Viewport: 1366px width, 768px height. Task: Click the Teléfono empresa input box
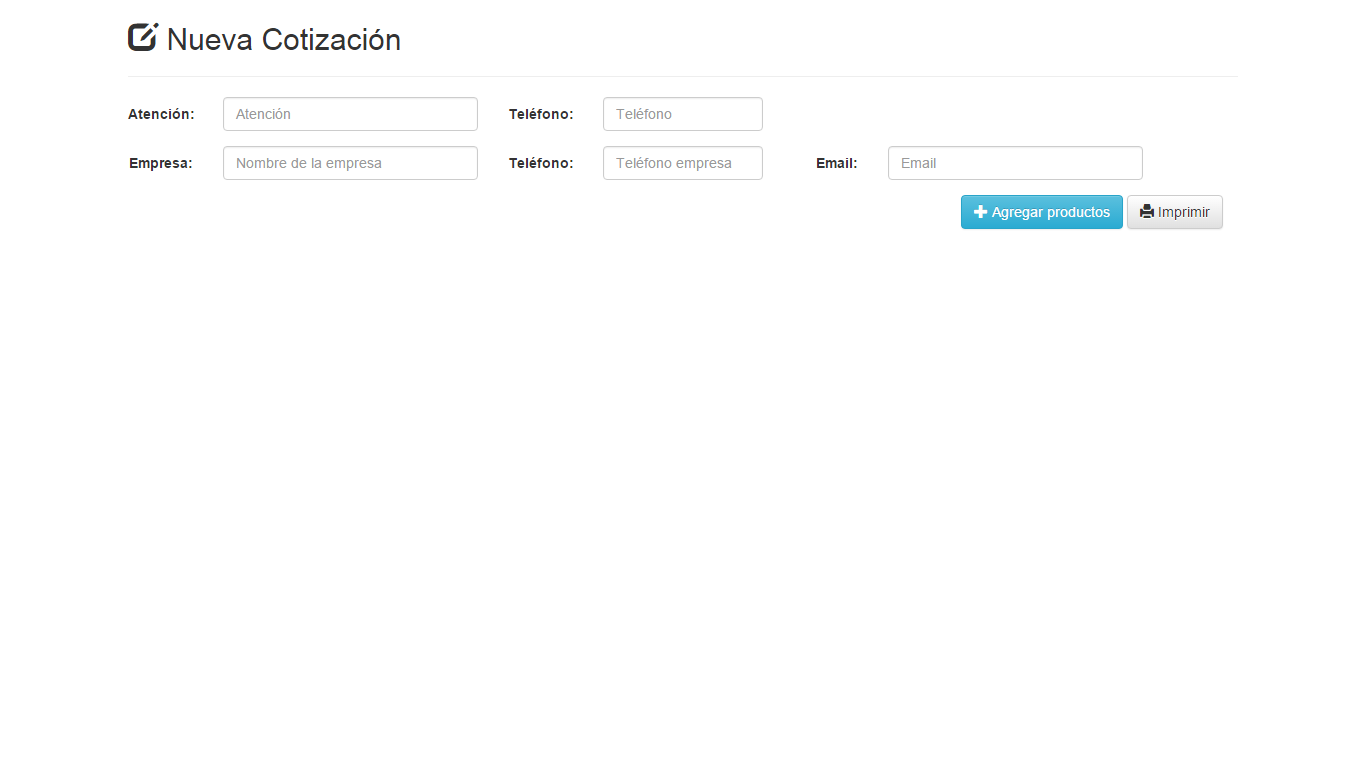[x=682, y=162]
